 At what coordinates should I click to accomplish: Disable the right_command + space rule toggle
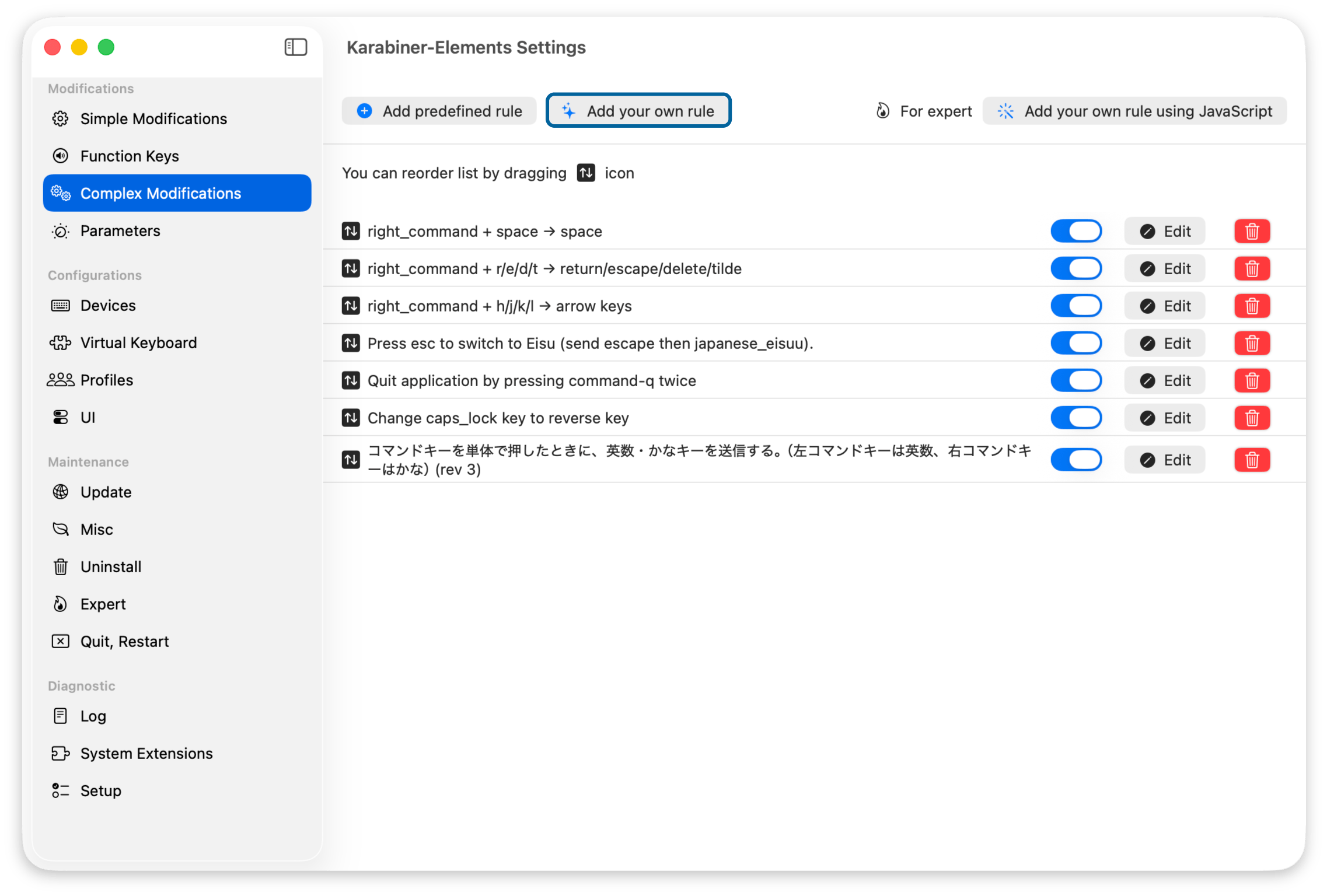click(x=1076, y=231)
